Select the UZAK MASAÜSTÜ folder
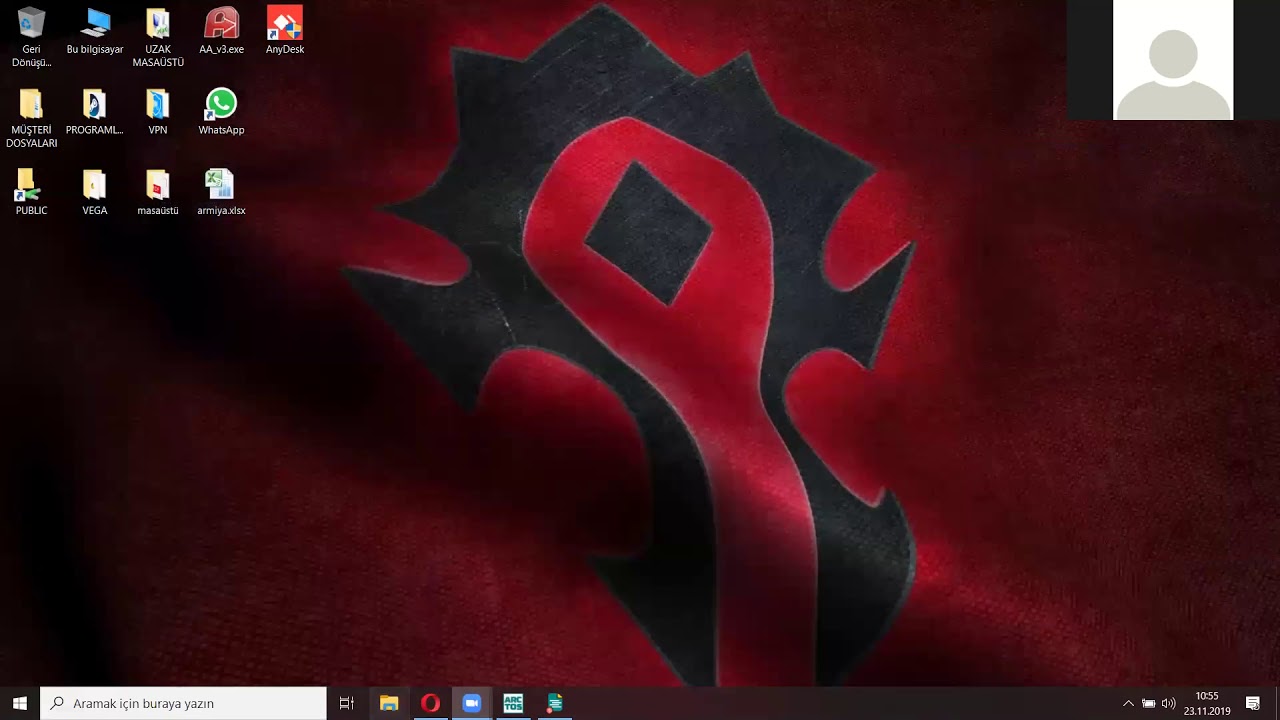Image resolution: width=1280 pixels, height=720 pixels. (x=158, y=37)
